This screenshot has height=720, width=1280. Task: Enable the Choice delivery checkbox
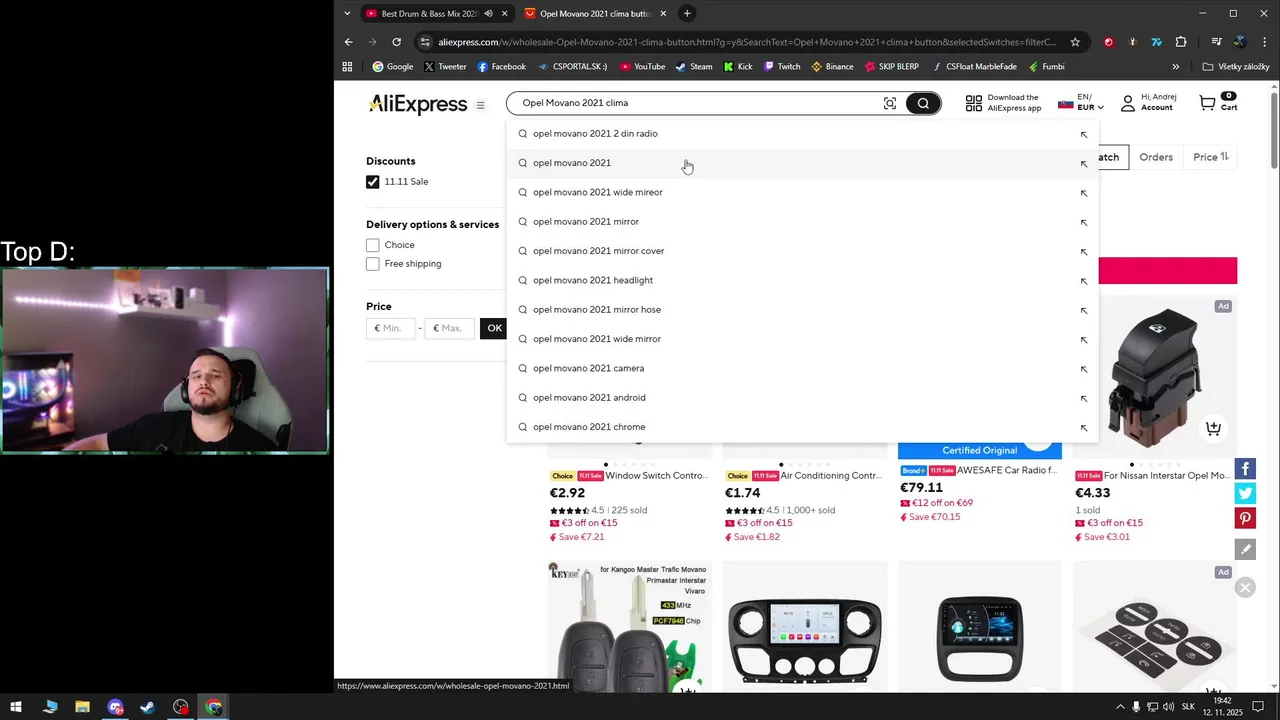pos(373,245)
